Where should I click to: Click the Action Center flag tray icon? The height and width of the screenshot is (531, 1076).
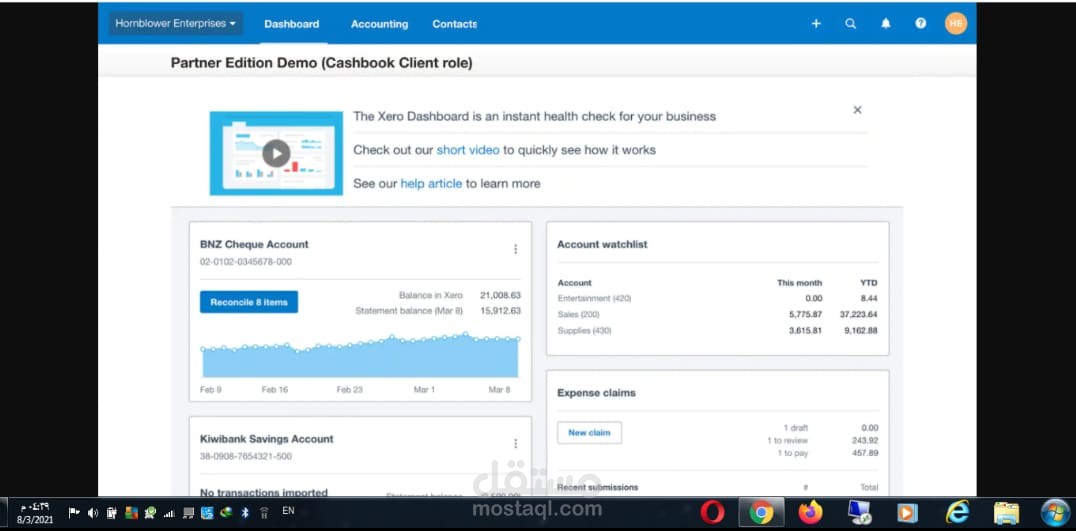click(74, 512)
